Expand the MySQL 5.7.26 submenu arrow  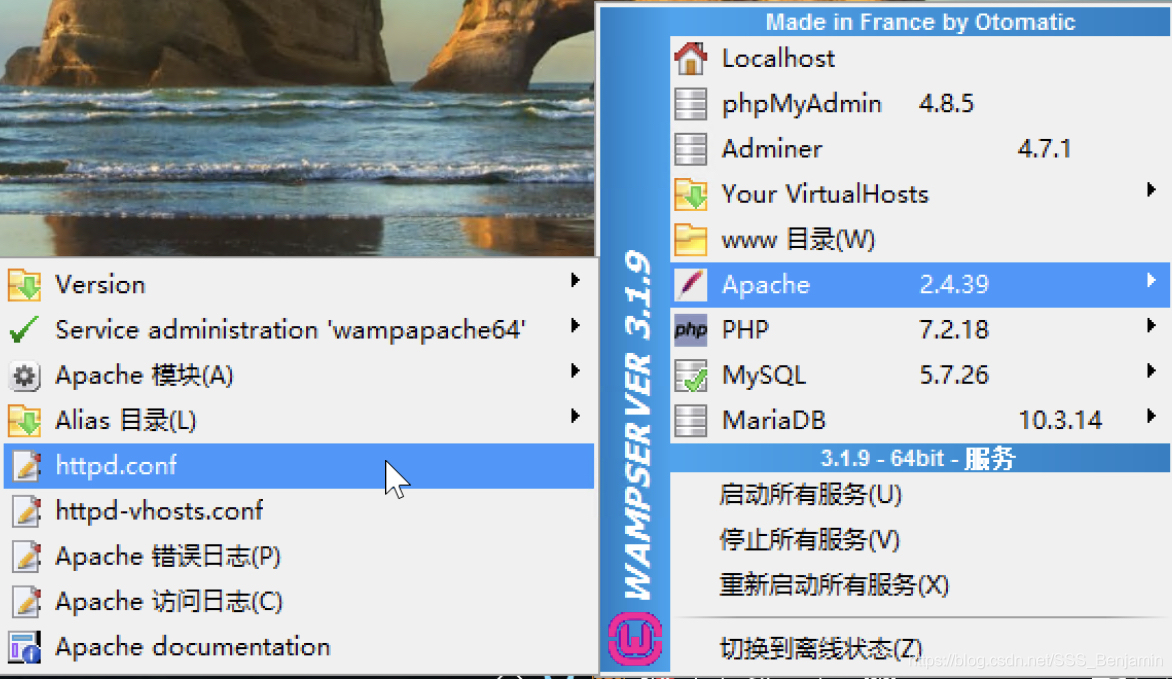click(x=1152, y=371)
